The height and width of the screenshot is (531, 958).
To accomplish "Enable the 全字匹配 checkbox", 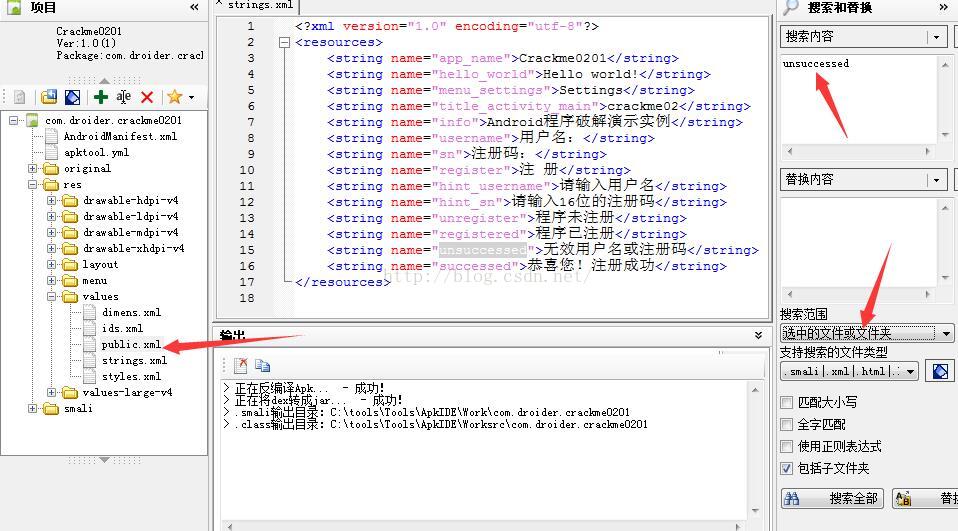I will (787, 424).
